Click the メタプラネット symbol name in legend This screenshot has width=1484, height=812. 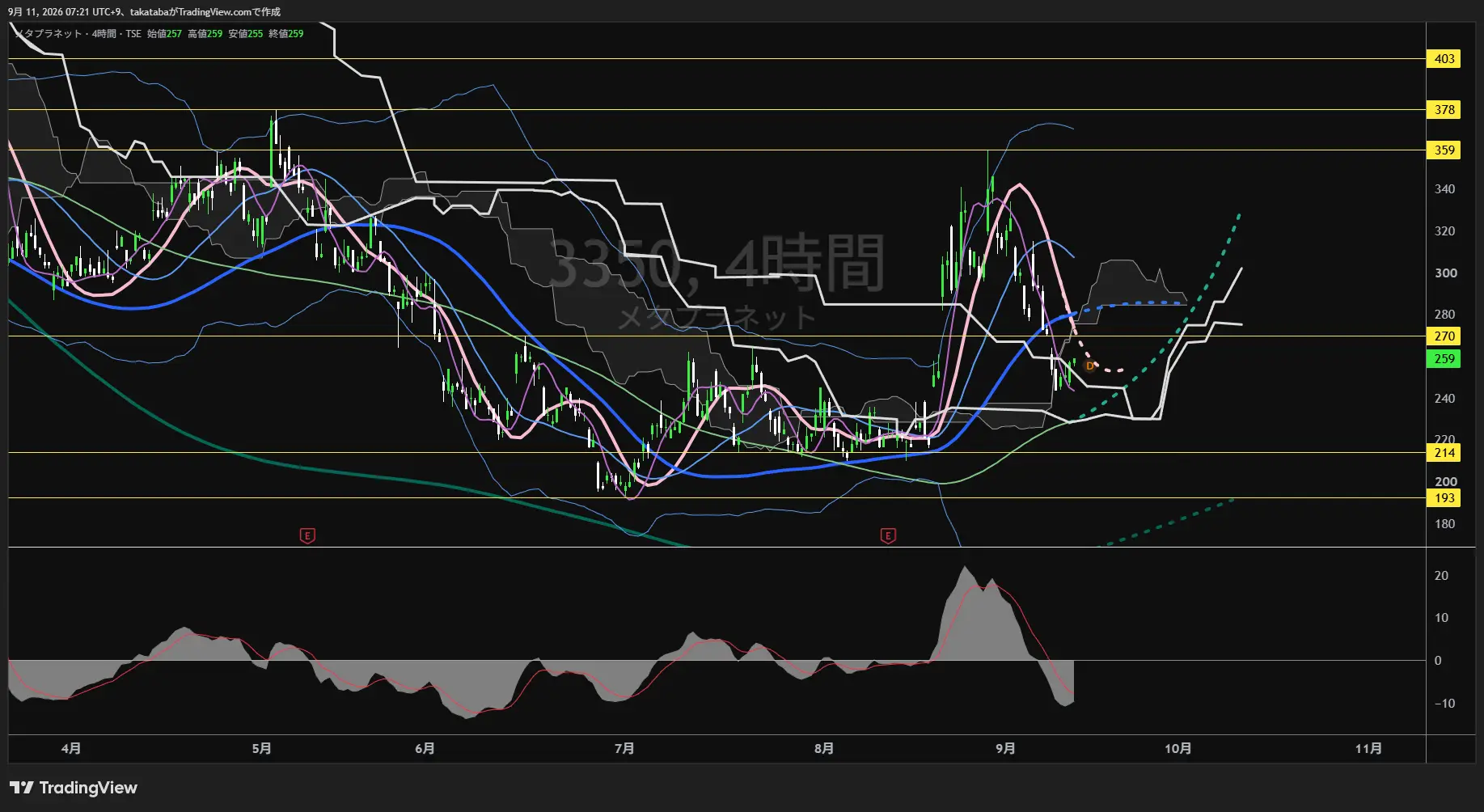tap(49, 34)
